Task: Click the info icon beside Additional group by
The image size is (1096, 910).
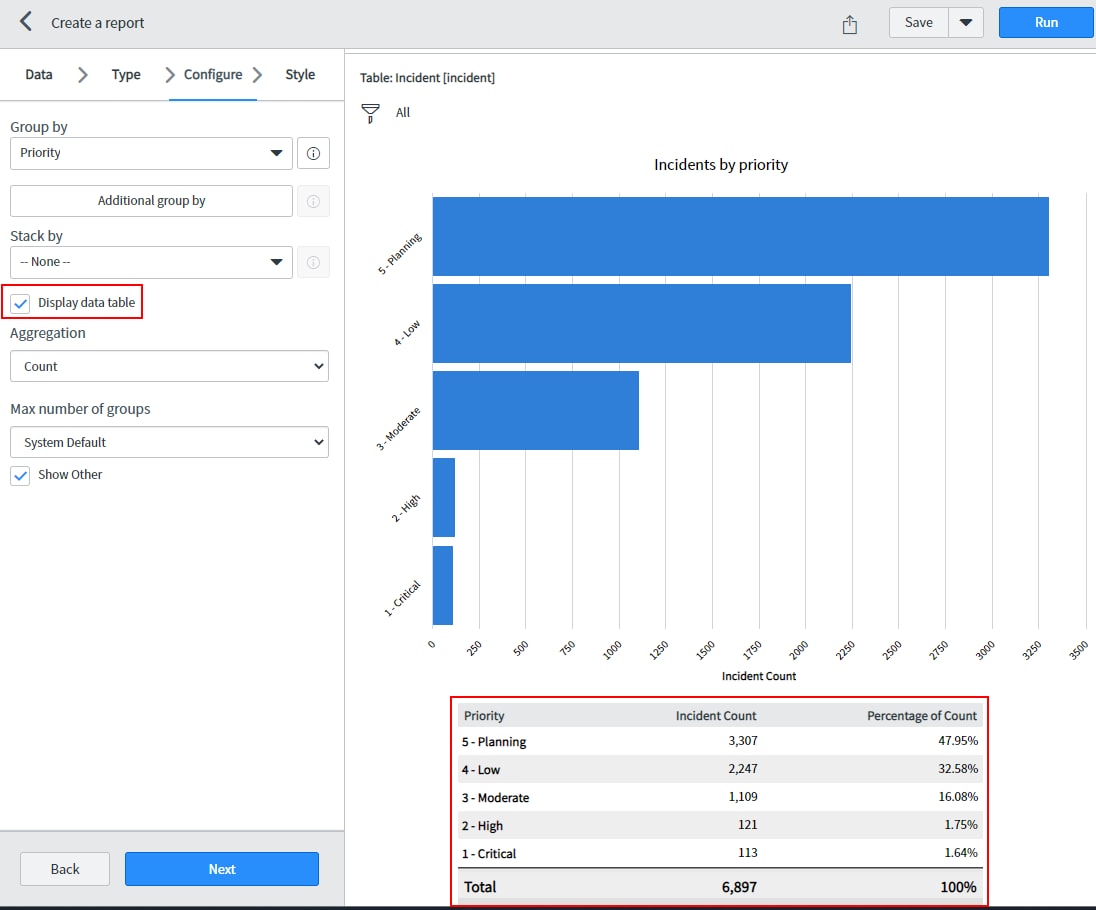Action: point(313,201)
